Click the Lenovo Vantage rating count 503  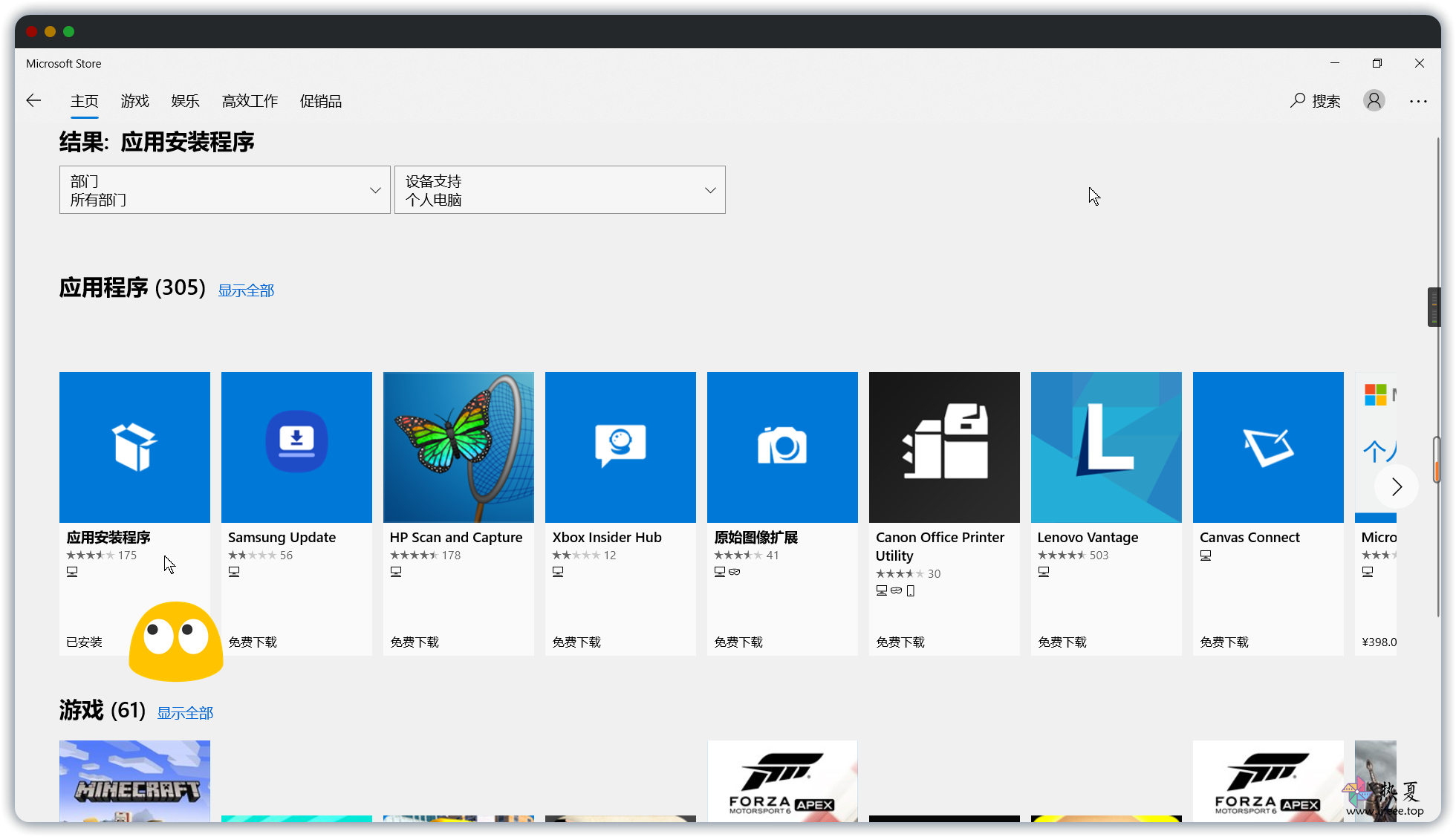[1099, 555]
